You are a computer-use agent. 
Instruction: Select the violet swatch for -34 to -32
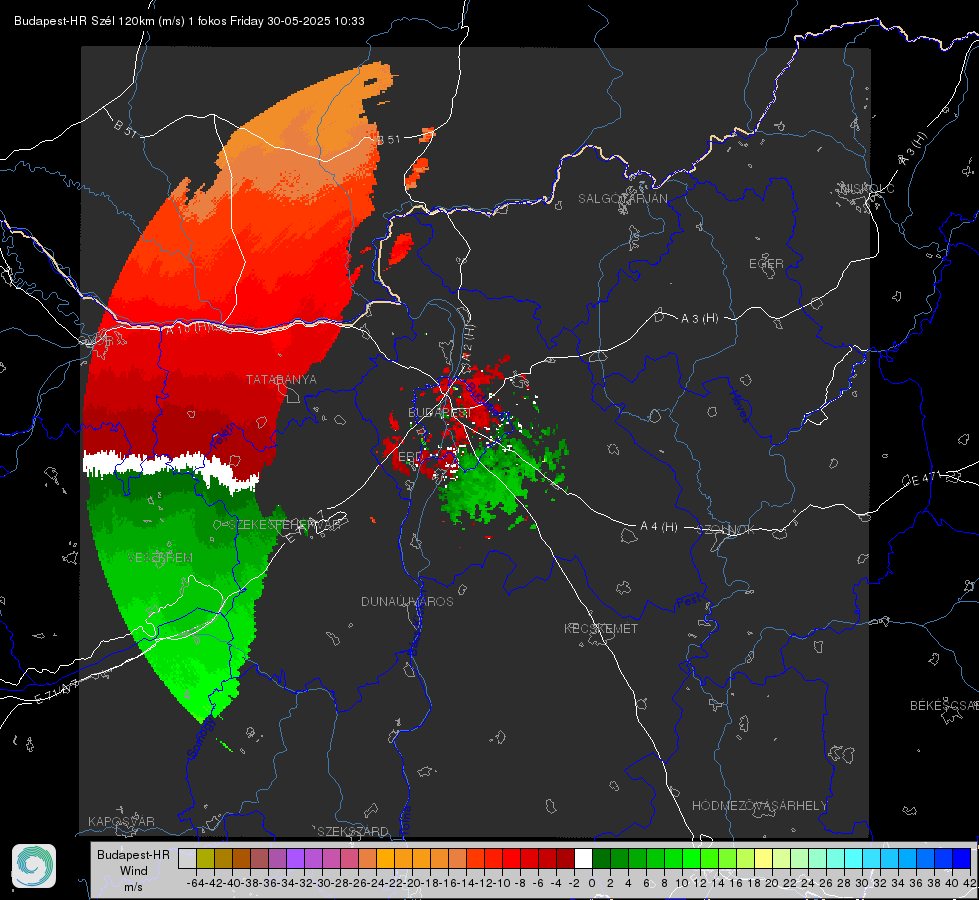[295, 858]
